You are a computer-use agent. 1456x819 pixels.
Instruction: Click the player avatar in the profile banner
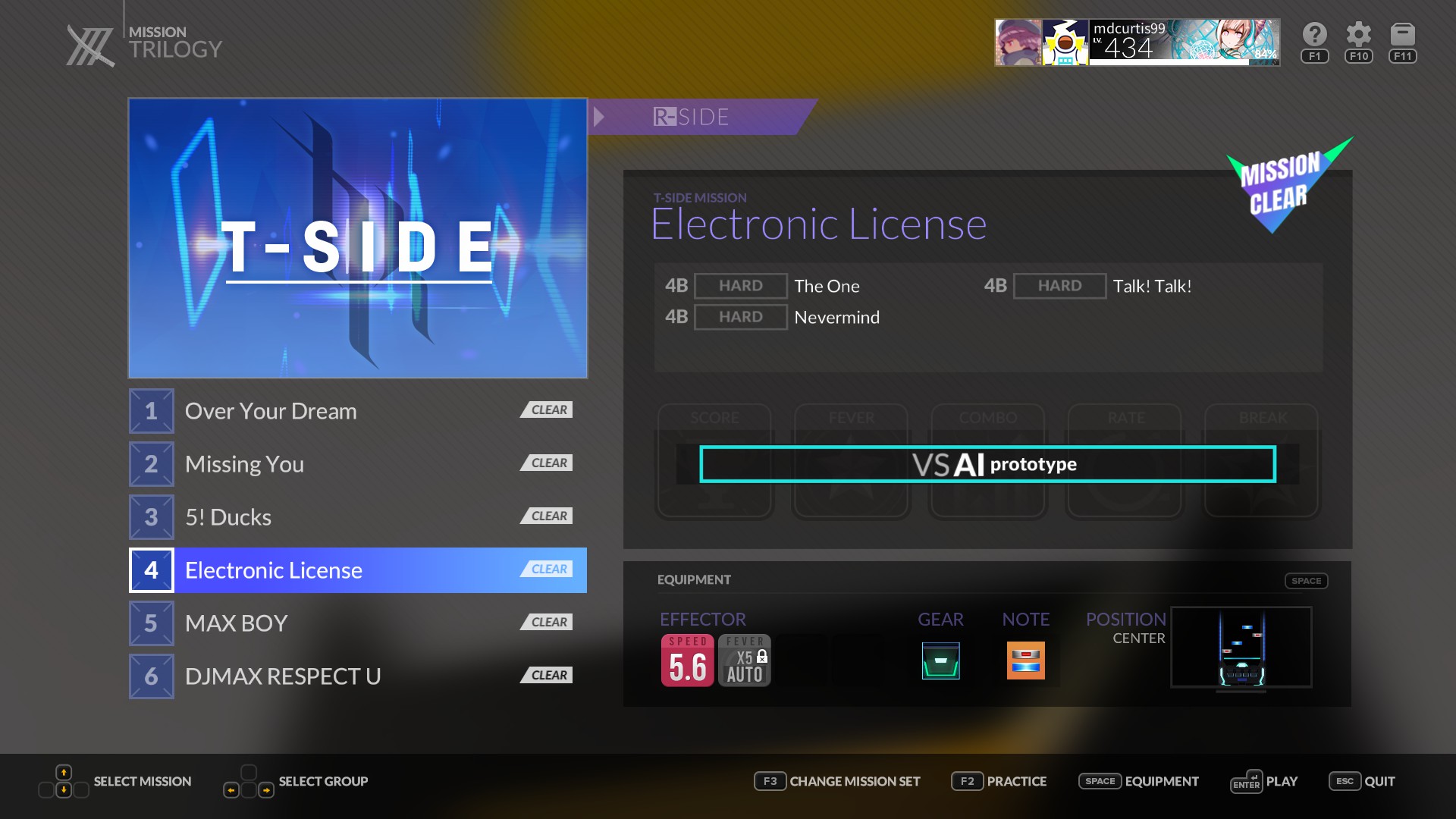pyautogui.click(x=1018, y=43)
